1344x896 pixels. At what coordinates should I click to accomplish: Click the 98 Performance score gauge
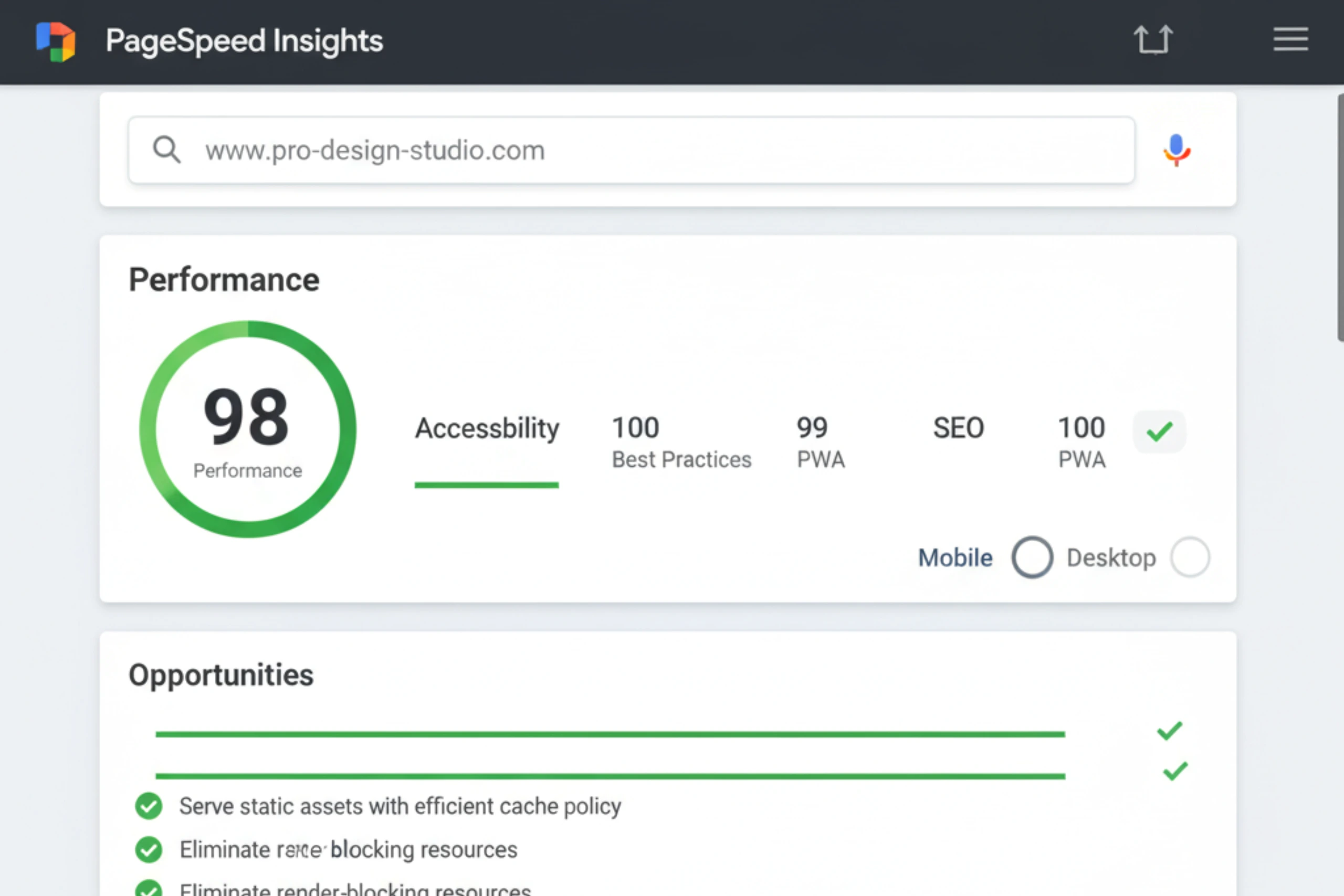point(248,429)
